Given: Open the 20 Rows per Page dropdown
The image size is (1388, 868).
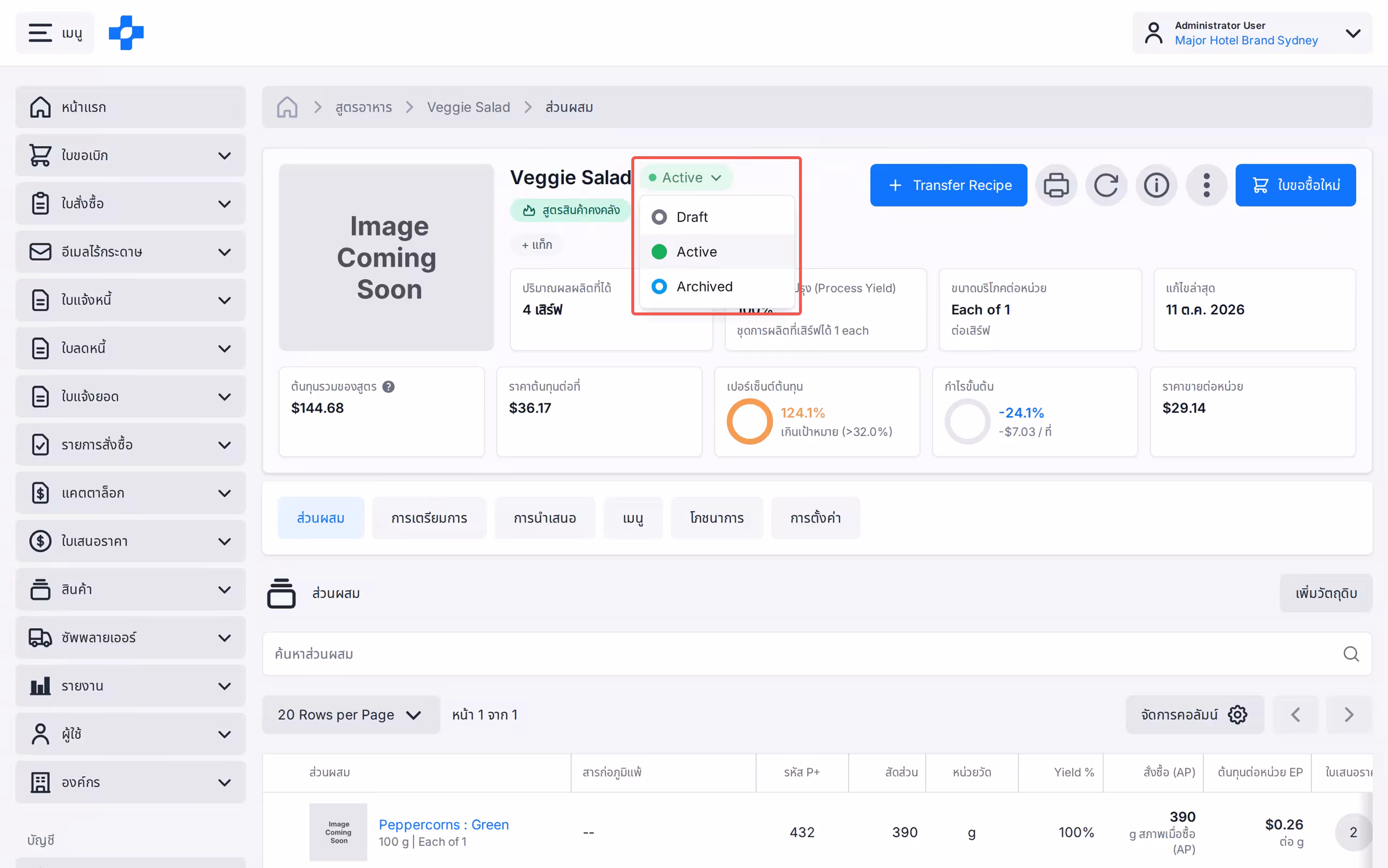Looking at the screenshot, I should (x=351, y=715).
